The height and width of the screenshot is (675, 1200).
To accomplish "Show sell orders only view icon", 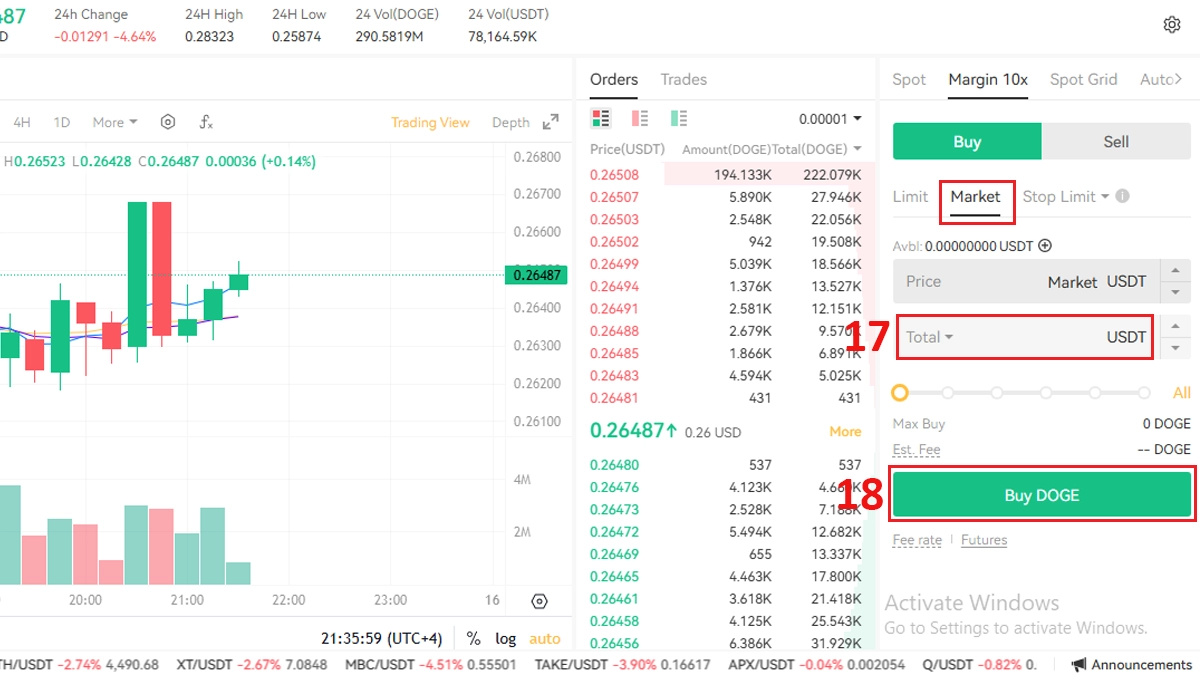I will 640,119.
